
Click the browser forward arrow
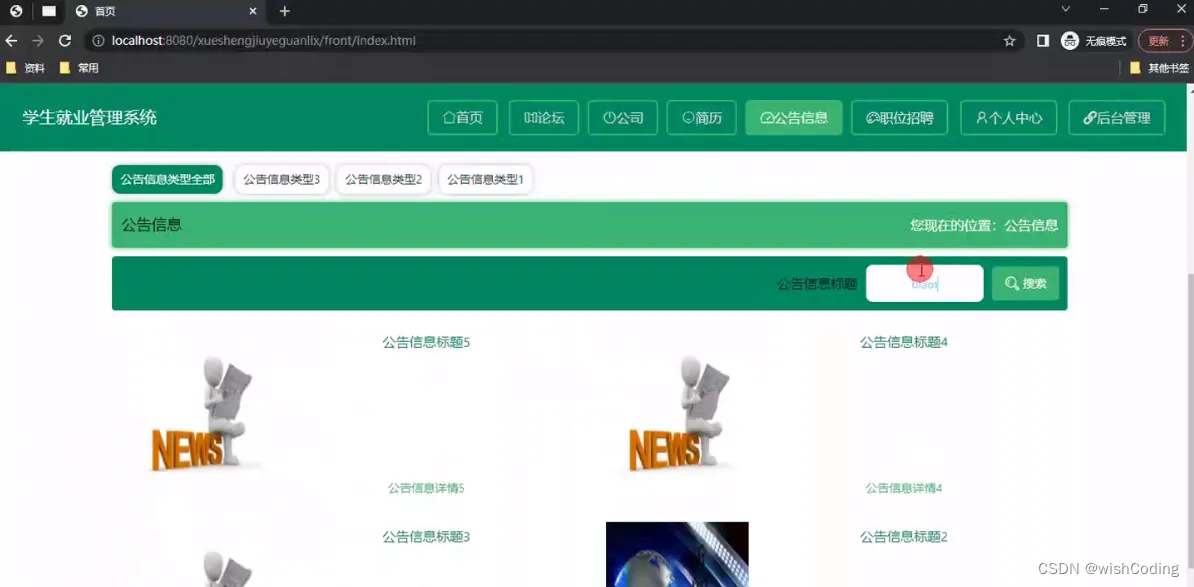coord(37,41)
